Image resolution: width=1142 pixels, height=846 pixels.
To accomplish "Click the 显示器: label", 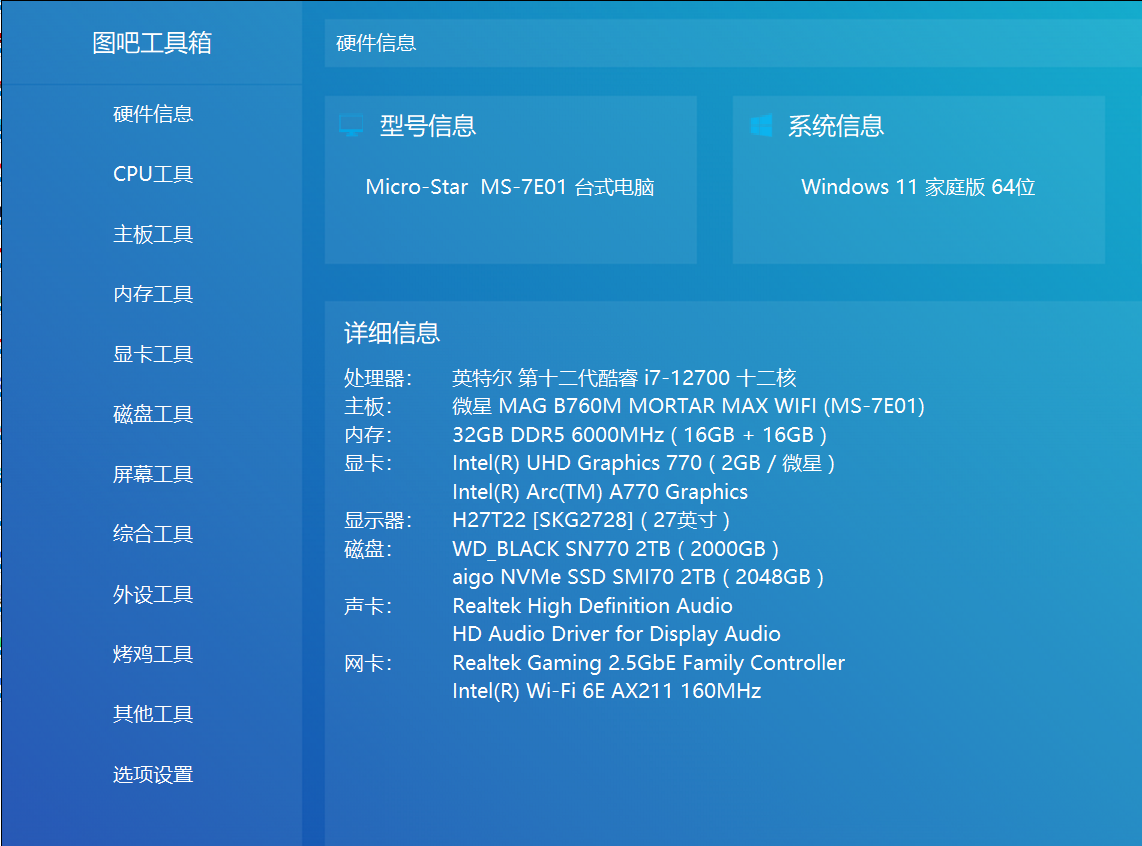I will pos(378,521).
